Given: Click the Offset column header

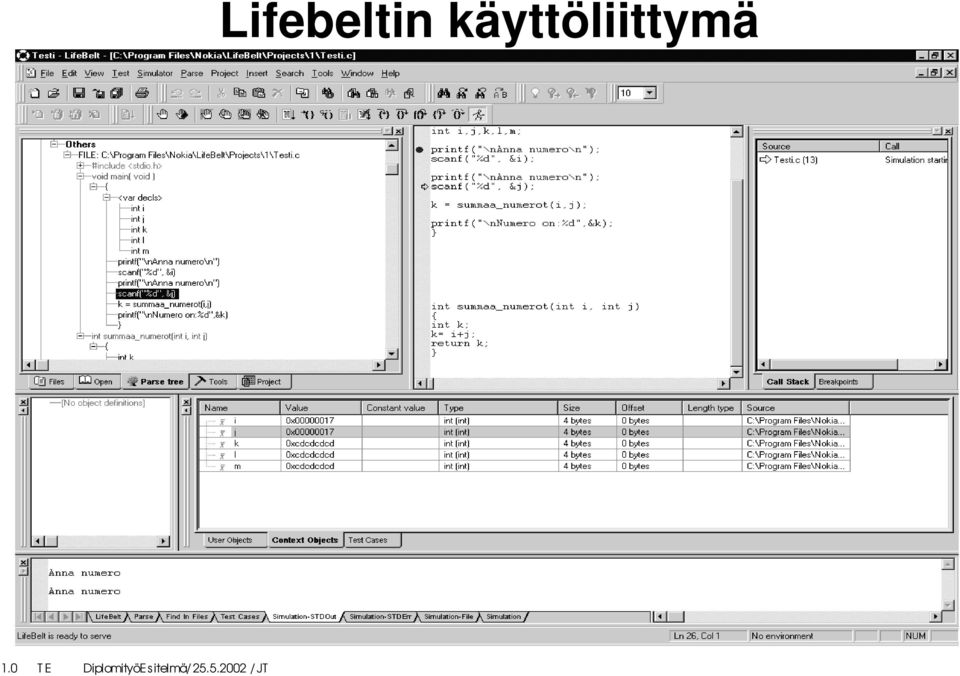Looking at the screenshot, I should (649, 408).
